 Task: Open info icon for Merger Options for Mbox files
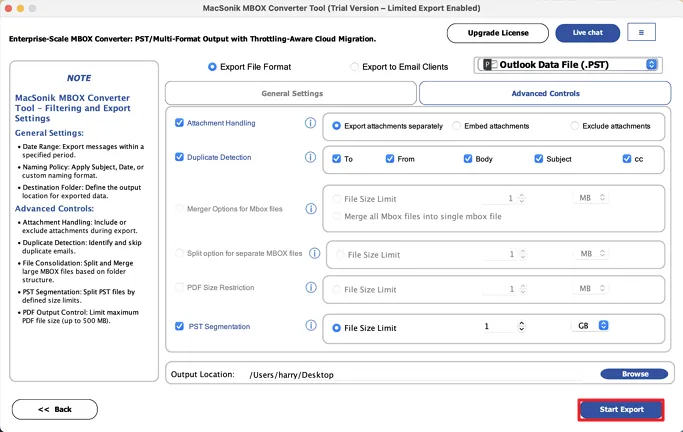pyautogui.click(x=311, y=209)
